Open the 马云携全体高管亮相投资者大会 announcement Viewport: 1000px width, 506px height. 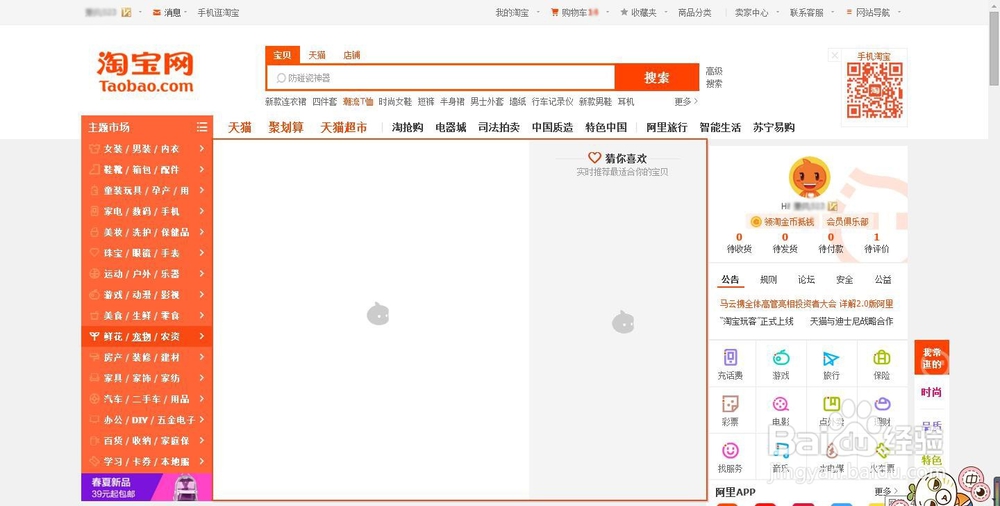pos(778,304)
